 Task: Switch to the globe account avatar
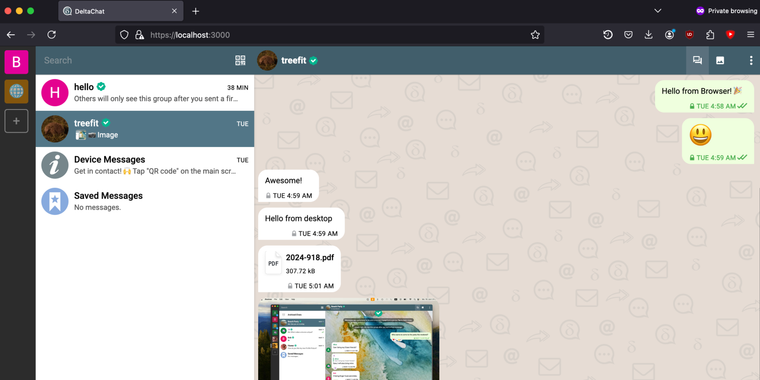[x=16, y=91]
